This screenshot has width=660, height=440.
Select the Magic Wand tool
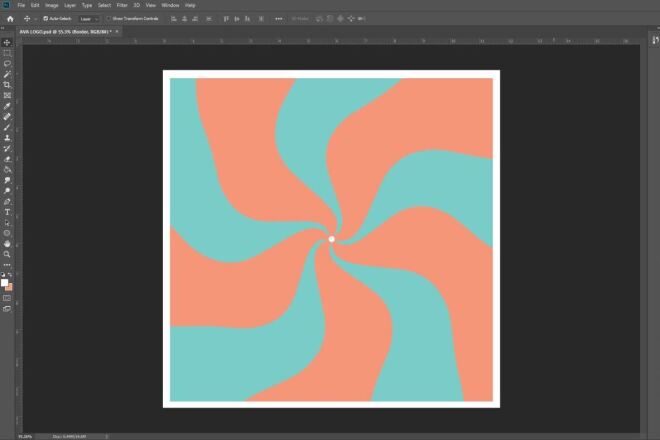pyautogui.click(x=7, y=75)
